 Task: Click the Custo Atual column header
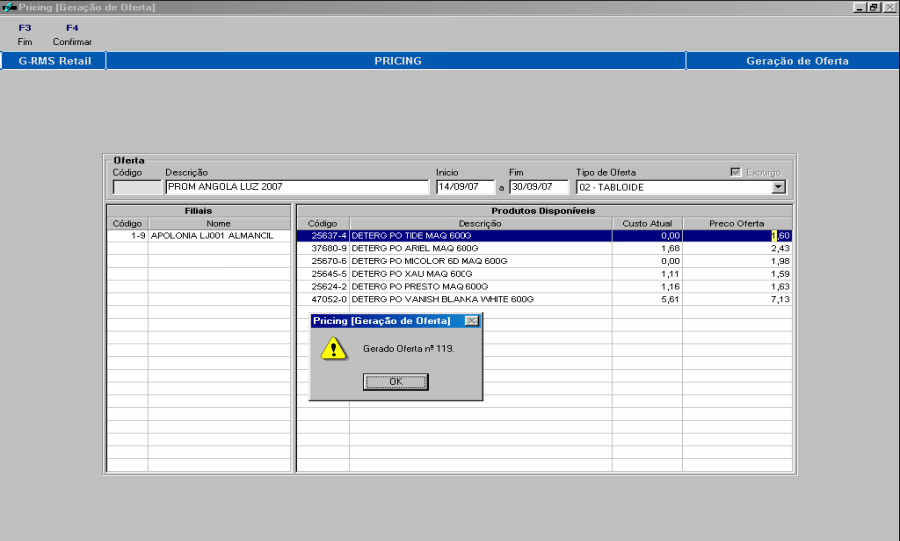647,224
